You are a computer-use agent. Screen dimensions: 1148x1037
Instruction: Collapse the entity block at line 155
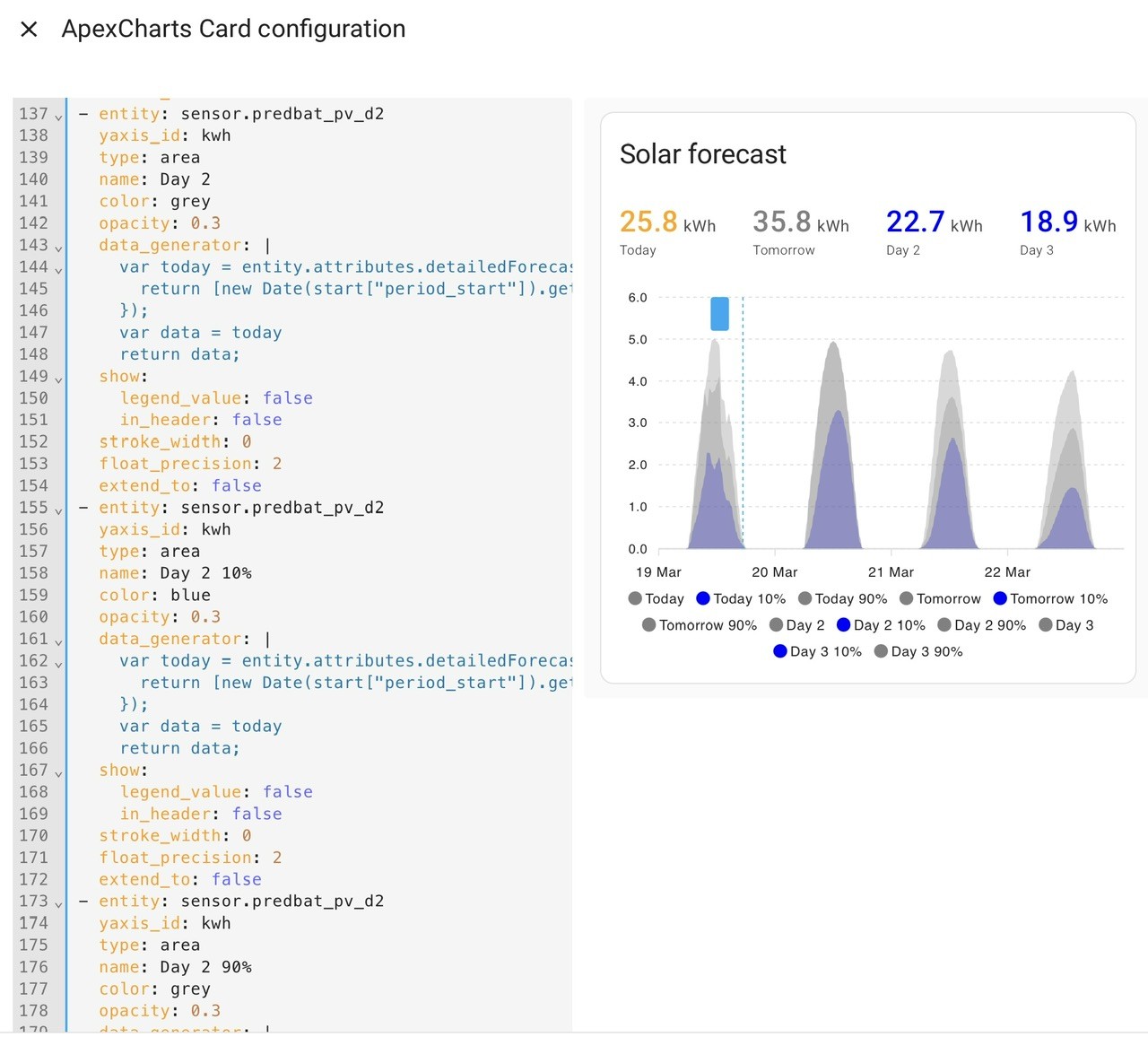pos(58,510)
